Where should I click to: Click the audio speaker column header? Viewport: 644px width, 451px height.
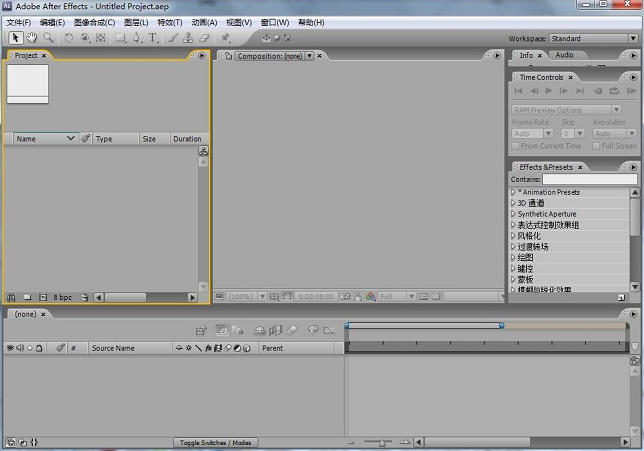(20, 348)
